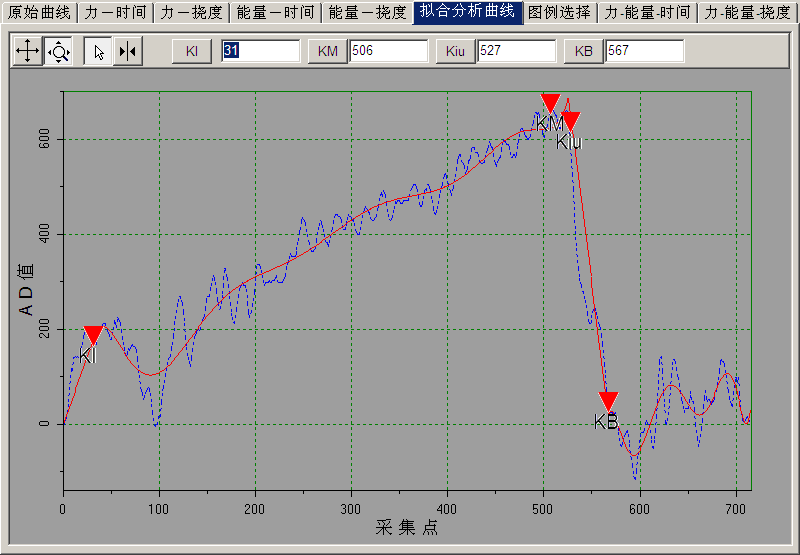Viewport: 800px width, 555px height.
Task: Select the KB value field showing 567
Action: point(644,51)
